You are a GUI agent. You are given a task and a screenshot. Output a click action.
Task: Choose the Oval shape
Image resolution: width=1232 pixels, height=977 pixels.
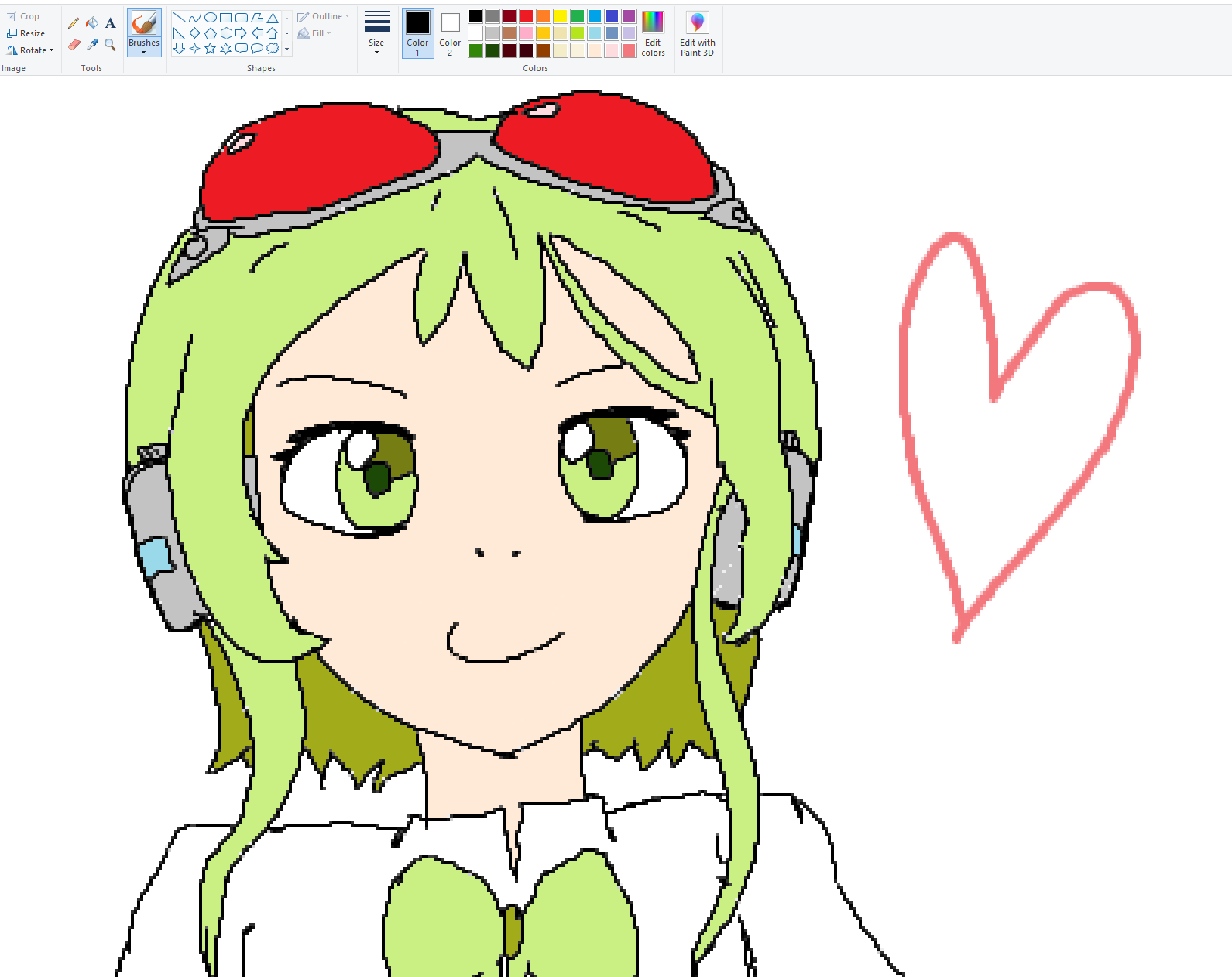[x=210, y=18]
